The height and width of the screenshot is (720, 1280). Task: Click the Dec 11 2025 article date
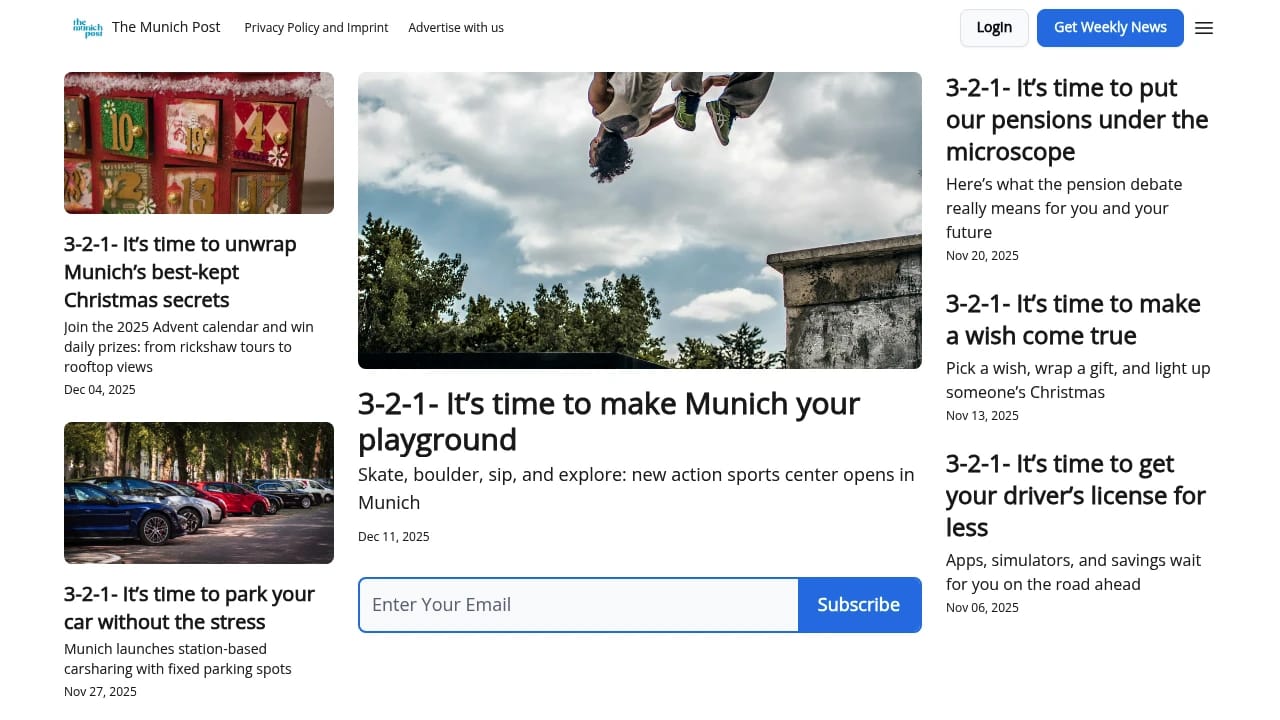coord(393,536)
